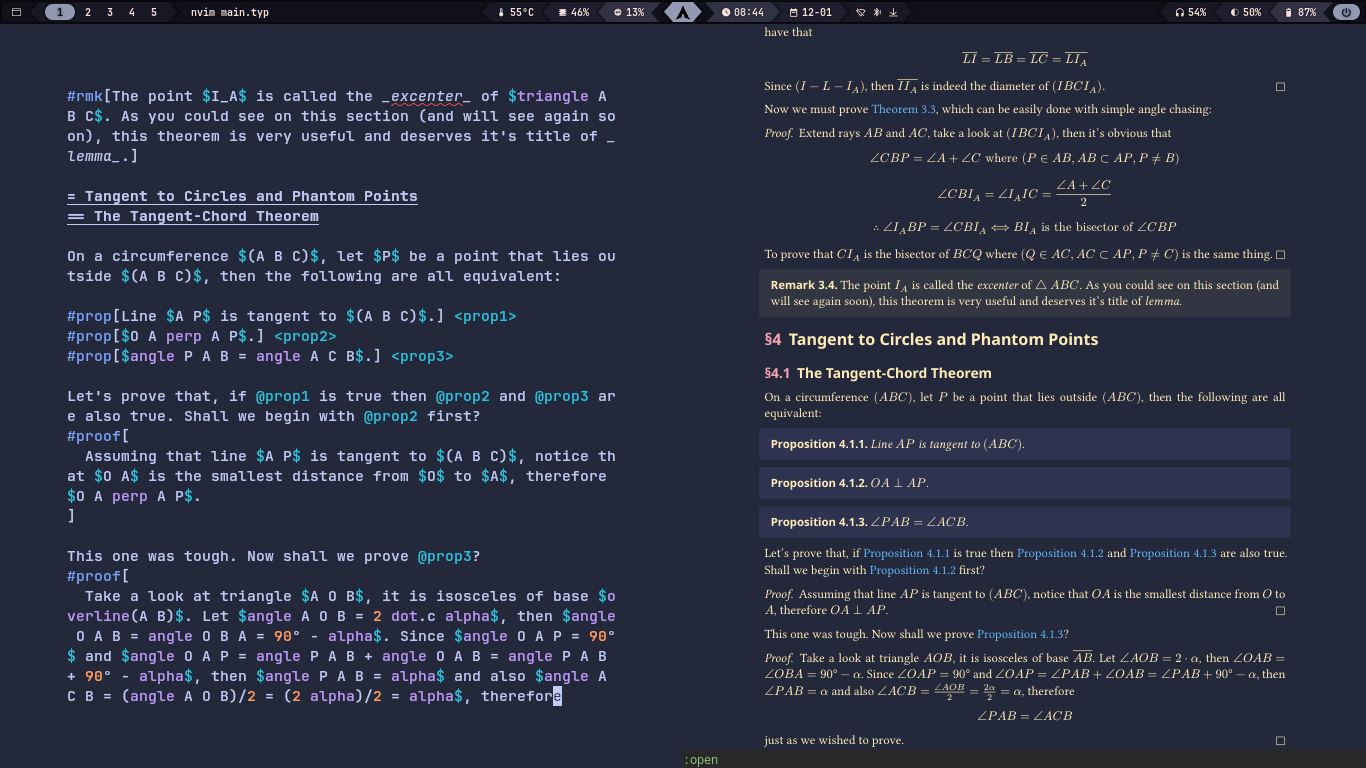Screen dimensions: 1366x768
Task: Click the thermometer icon at 55°C
Action: pyautogui.click(x=501, y=12)
